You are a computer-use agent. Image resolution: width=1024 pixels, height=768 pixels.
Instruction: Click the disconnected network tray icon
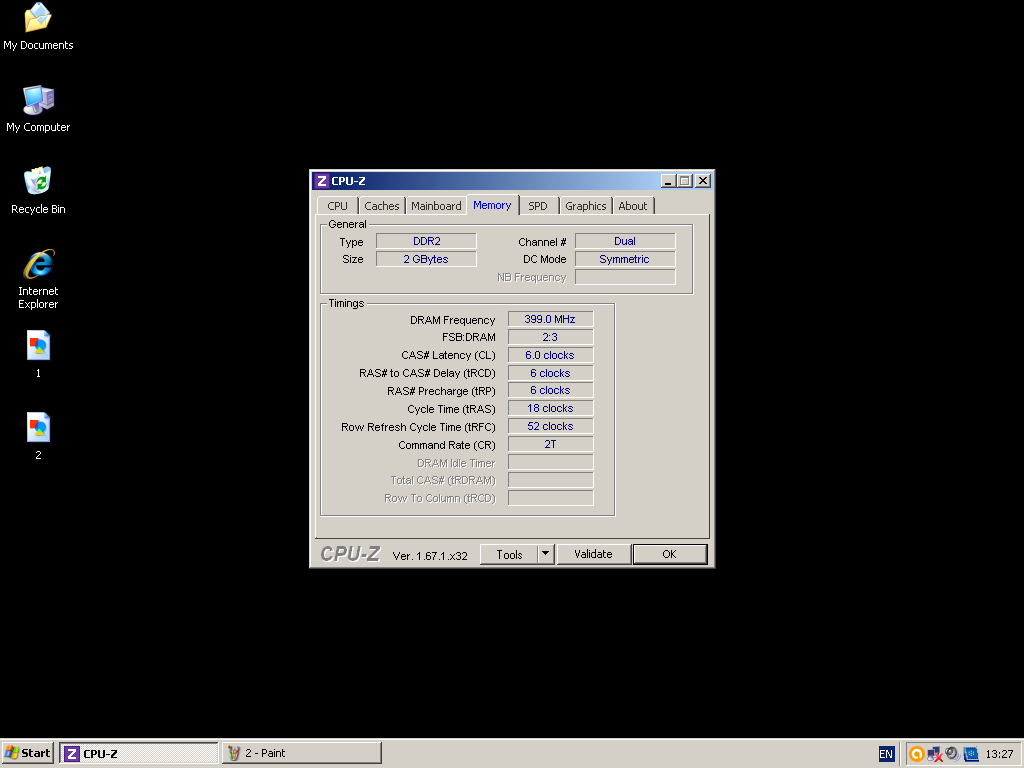pos(935,754)
